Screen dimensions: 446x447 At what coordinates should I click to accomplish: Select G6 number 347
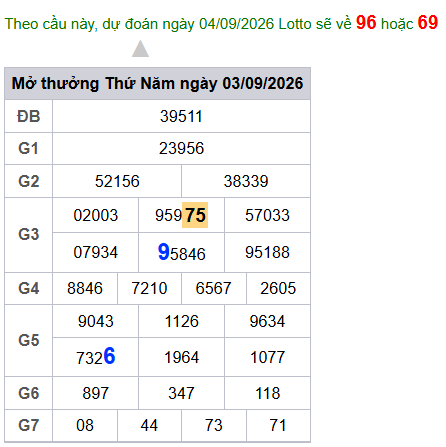tap(181, 393)
